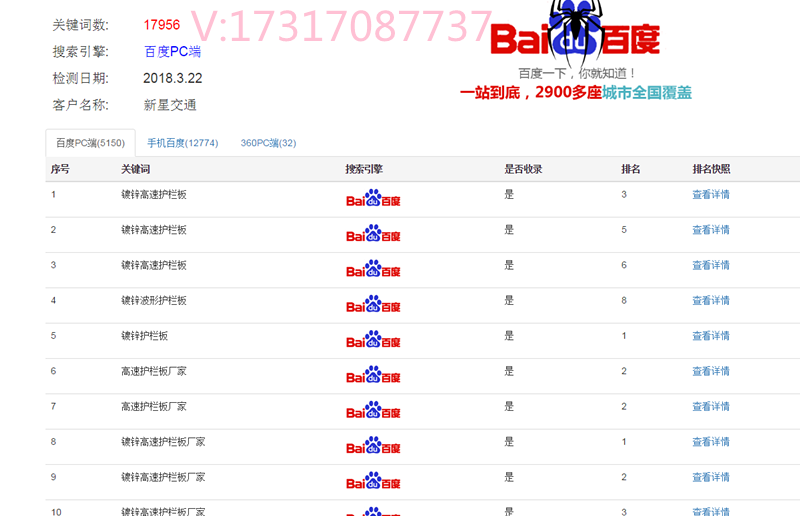Click 是 indexed value in row 1

(x=509, y=194)
